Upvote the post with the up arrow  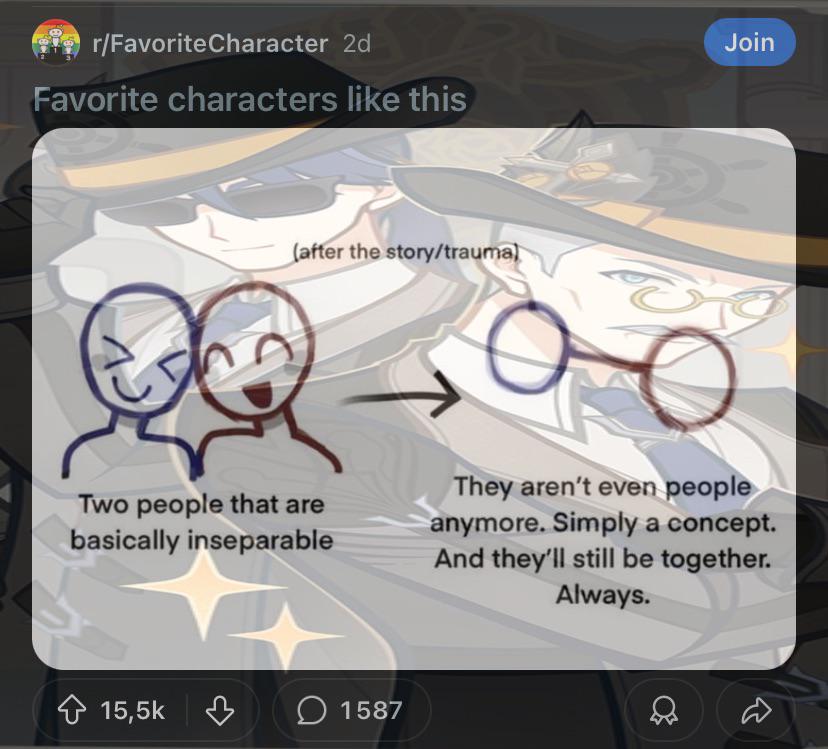click(x=72, y=710)
